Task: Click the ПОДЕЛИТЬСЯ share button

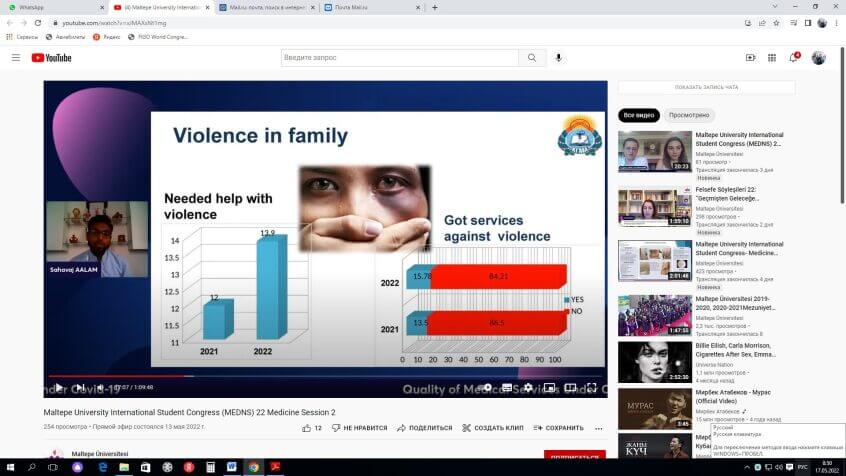Action: click(424, 428)
